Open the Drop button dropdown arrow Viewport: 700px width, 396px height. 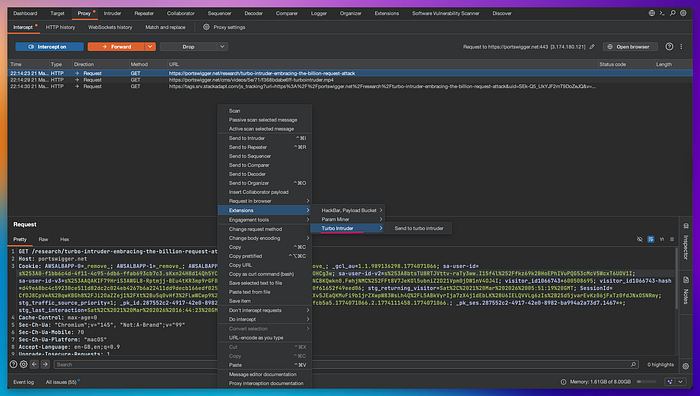point(222,46)
